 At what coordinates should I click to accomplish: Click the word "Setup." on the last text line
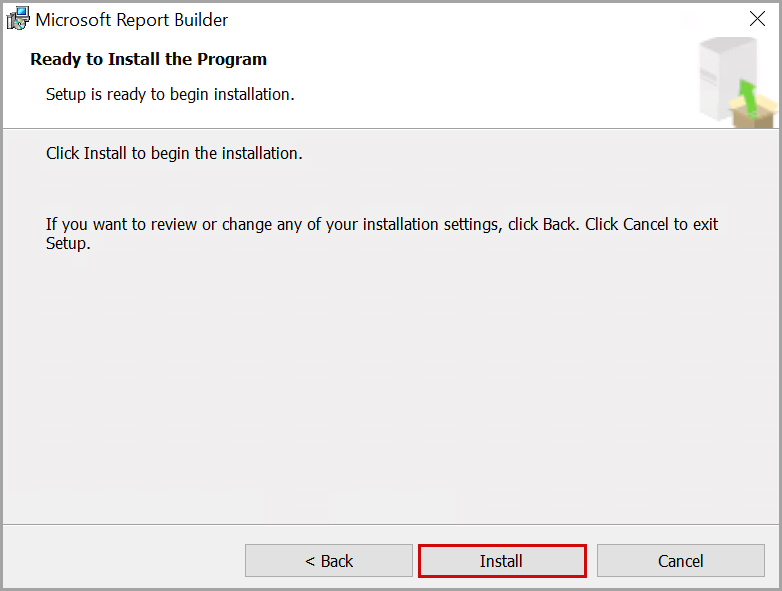point(68,244)
